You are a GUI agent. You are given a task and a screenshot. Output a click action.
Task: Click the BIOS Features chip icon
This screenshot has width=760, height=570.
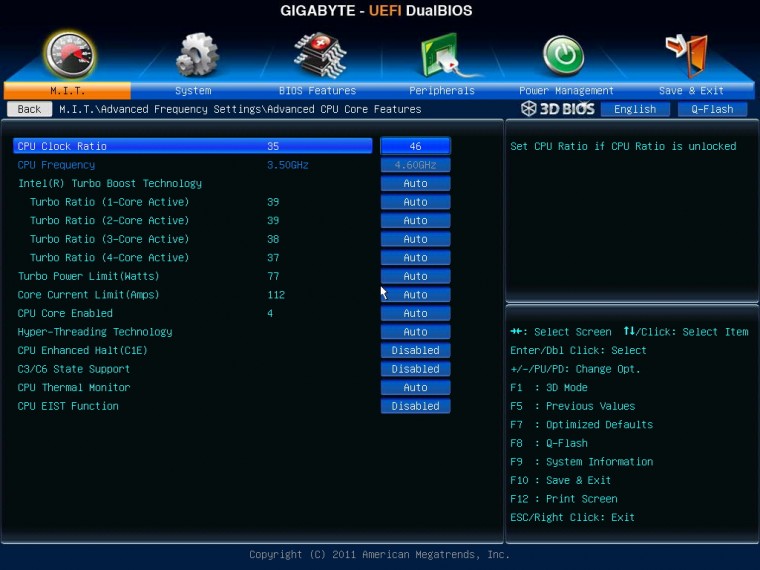tap(320, 55)
